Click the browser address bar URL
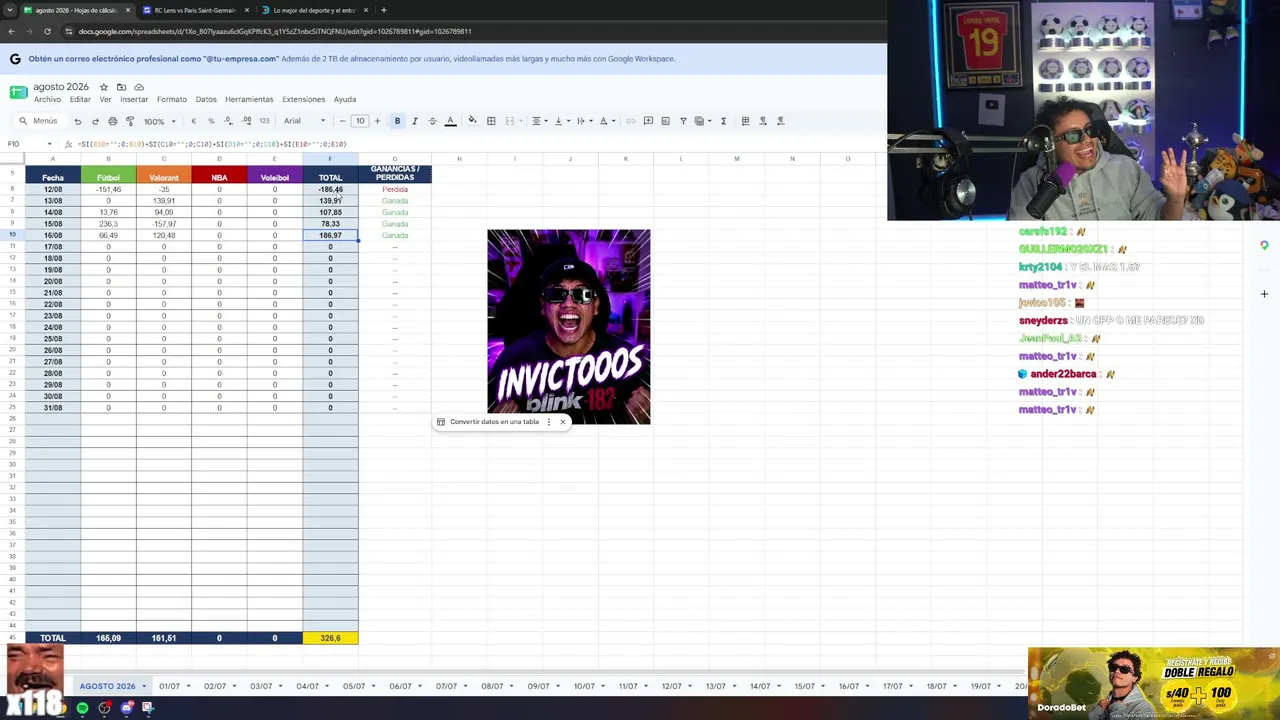The image size is (1280, 720). pyautogui.click(x=275, y=31)
